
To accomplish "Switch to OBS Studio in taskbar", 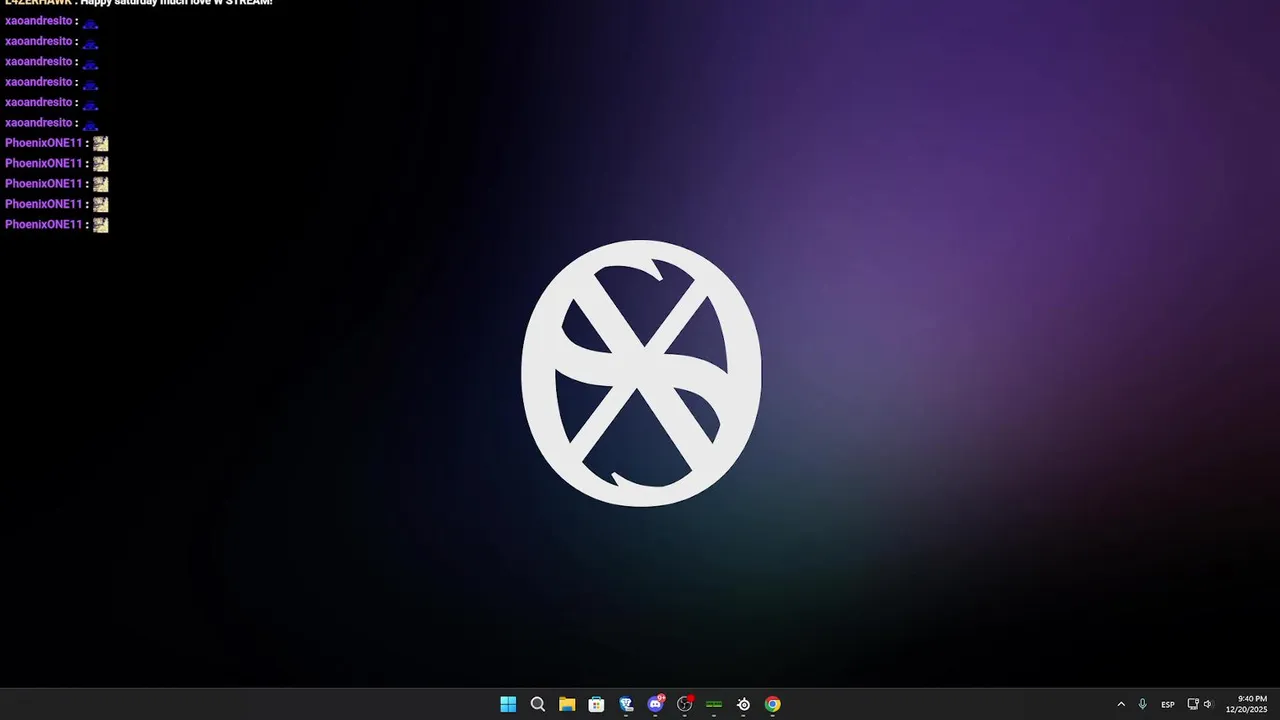I will point(685,704).
